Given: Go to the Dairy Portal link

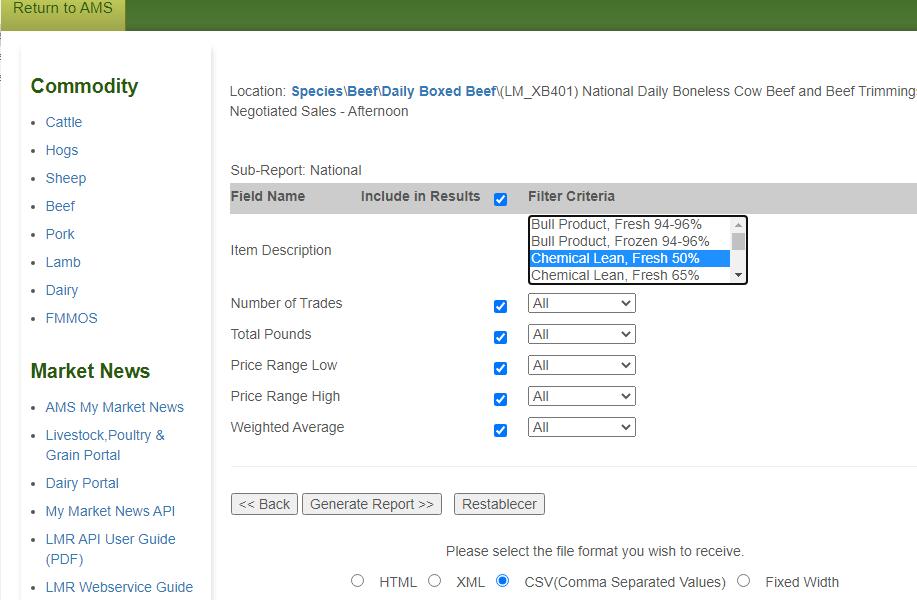Looking at the screenshot, I should coord(82,483).
